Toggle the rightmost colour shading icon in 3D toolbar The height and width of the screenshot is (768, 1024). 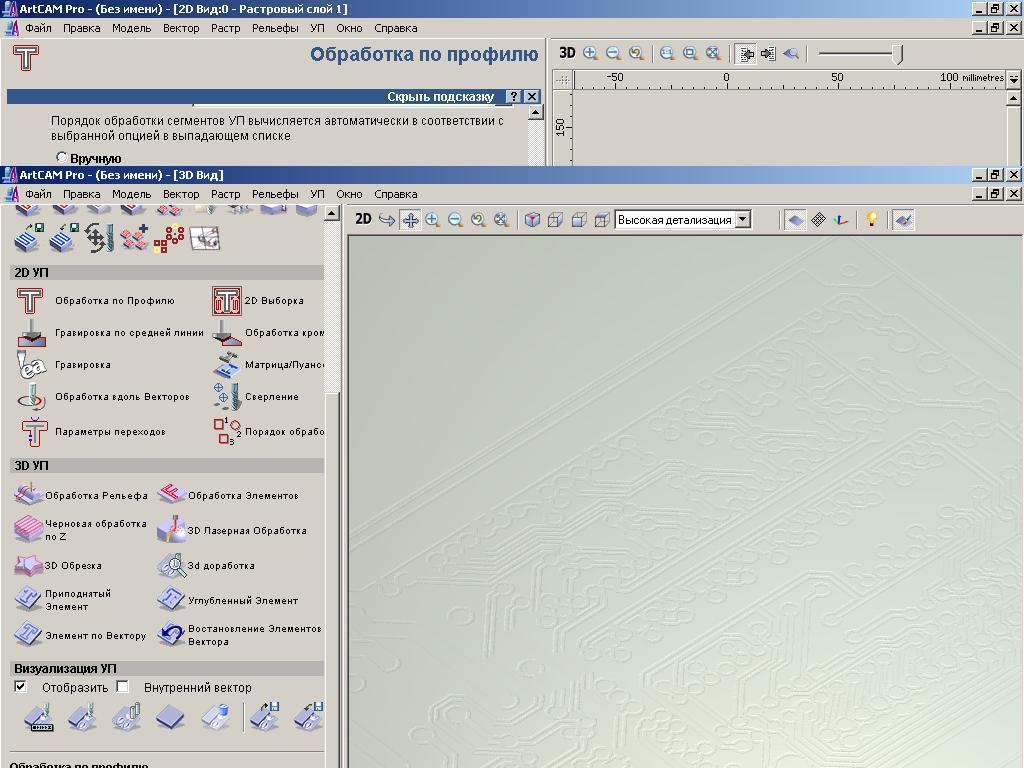(904, 220)
